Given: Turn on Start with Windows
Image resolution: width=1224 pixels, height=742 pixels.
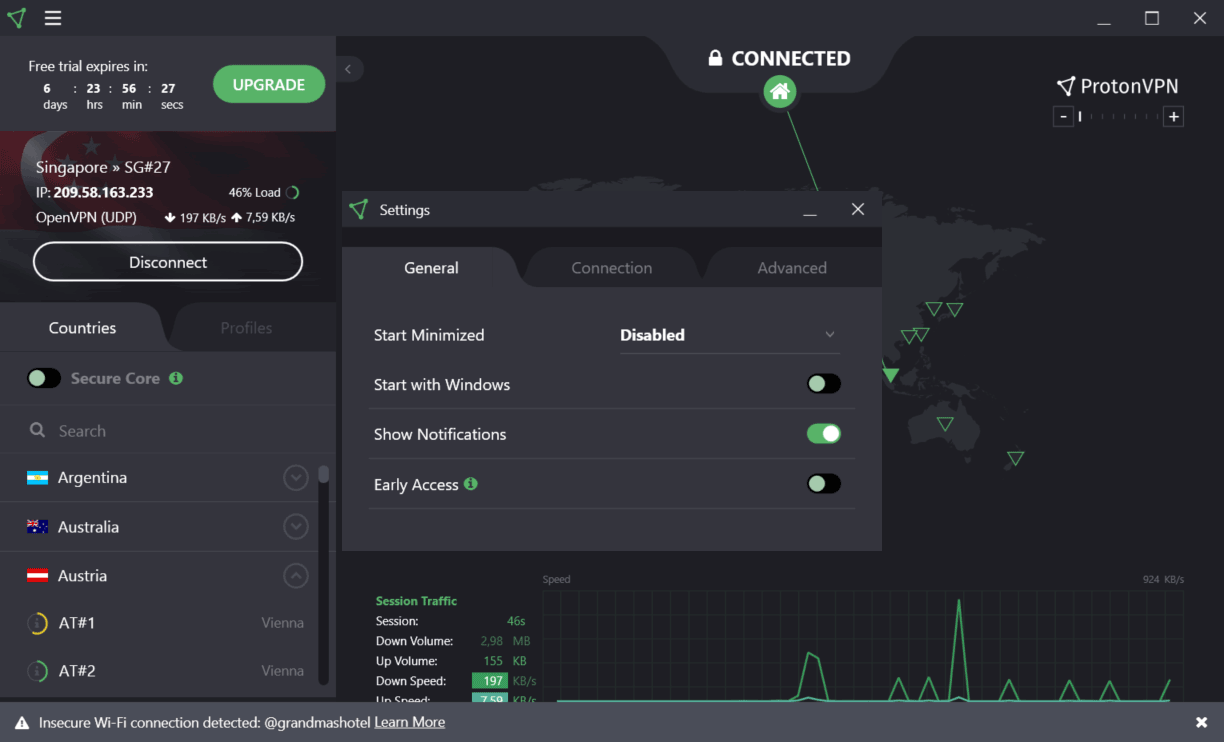Looking at the screenshot, I should (824, 384).
